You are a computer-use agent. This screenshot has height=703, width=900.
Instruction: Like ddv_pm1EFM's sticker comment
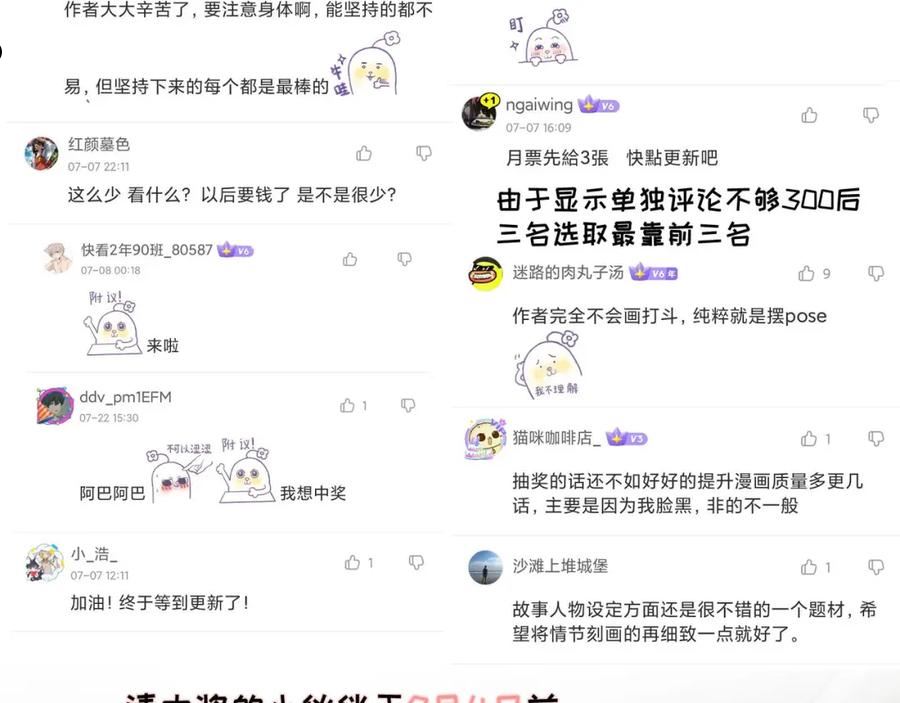(x=347, y=406)
